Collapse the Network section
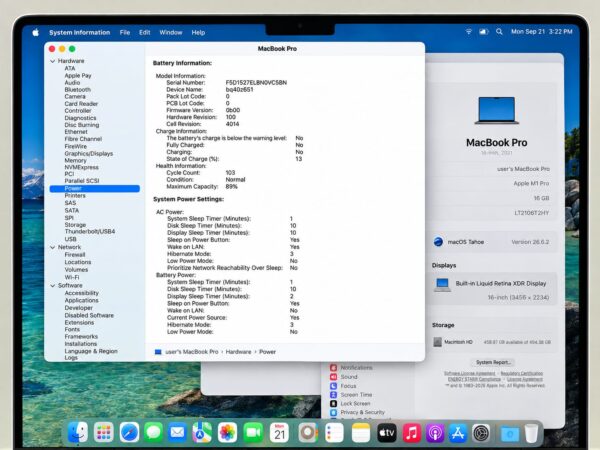 pyautogui.click(x=53, y=248)
